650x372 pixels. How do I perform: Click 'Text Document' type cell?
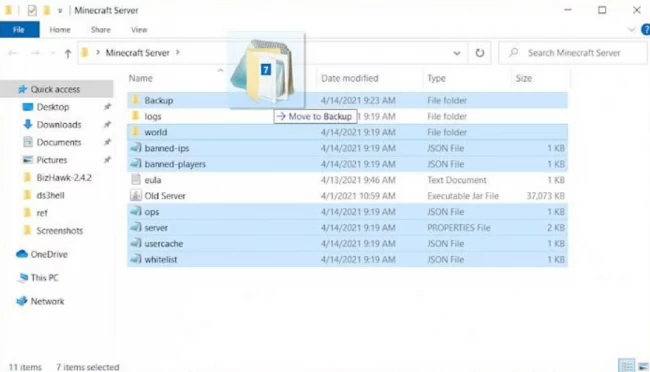(457, 180)
